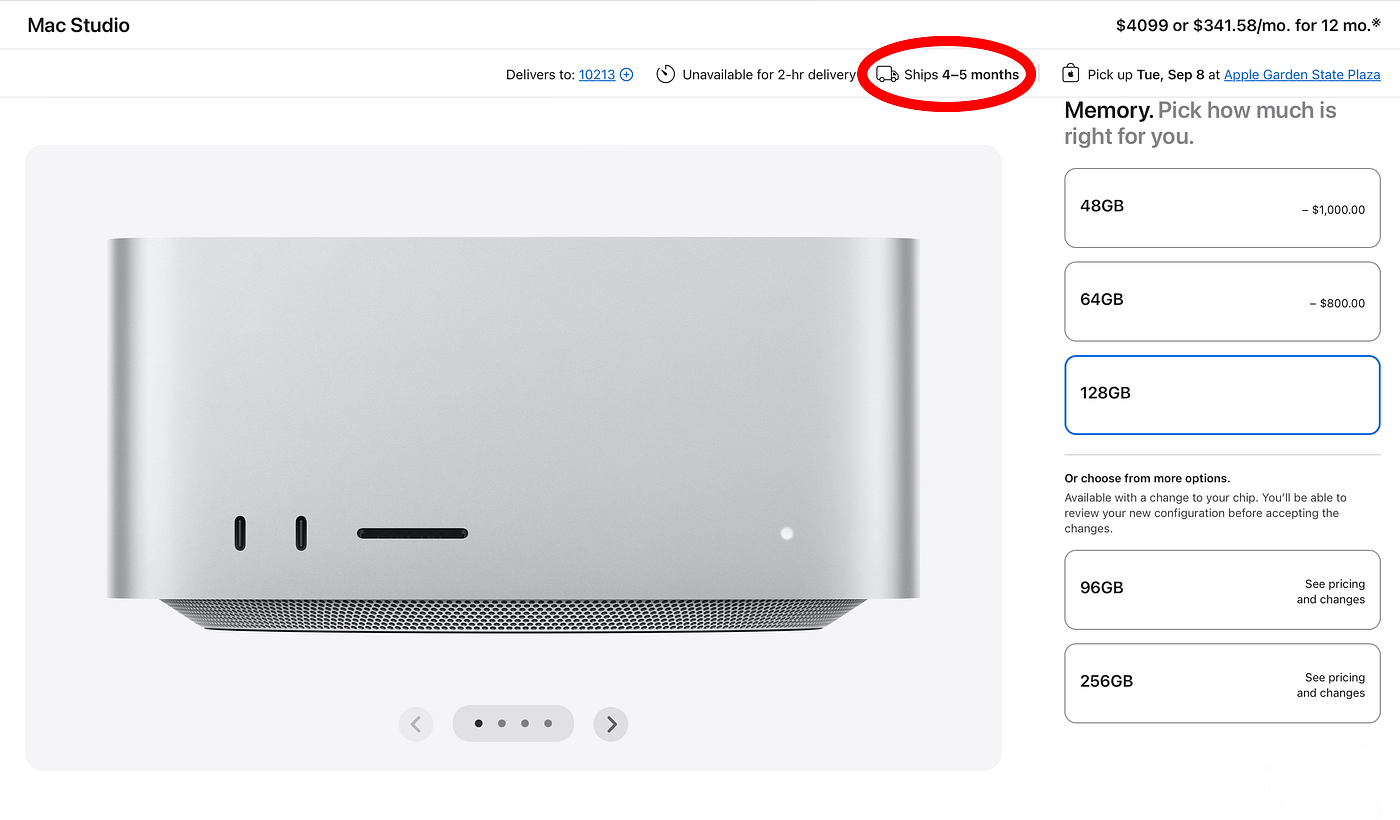Jump to the fourth gallery dot
The image size is (1400, 820).
tap(548, 724)
